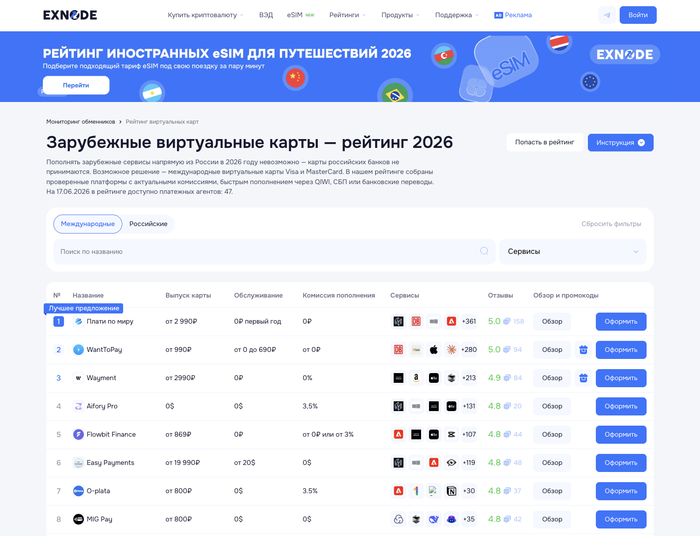Image resolution: width=700 pixels, height=536 pixels.
Task: Click Оформить for O-plata
Action: tap(621, 491)
